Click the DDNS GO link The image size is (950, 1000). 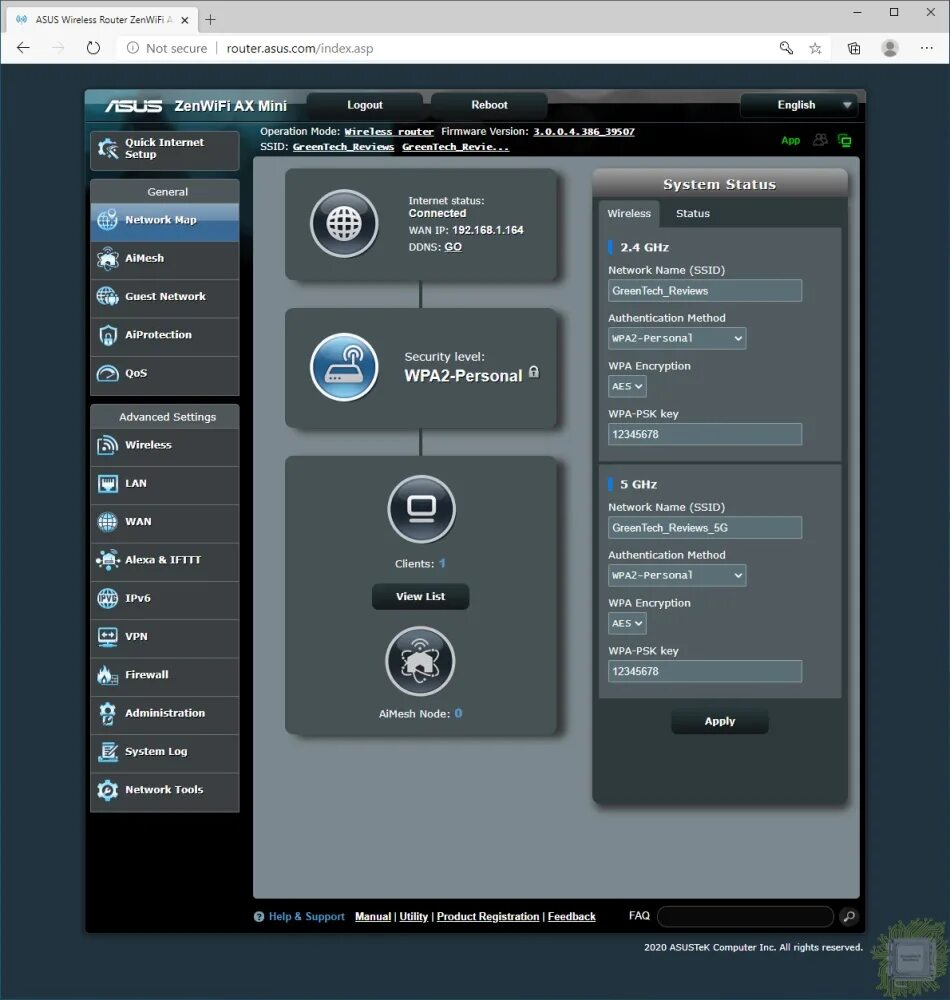pos(453,247)
